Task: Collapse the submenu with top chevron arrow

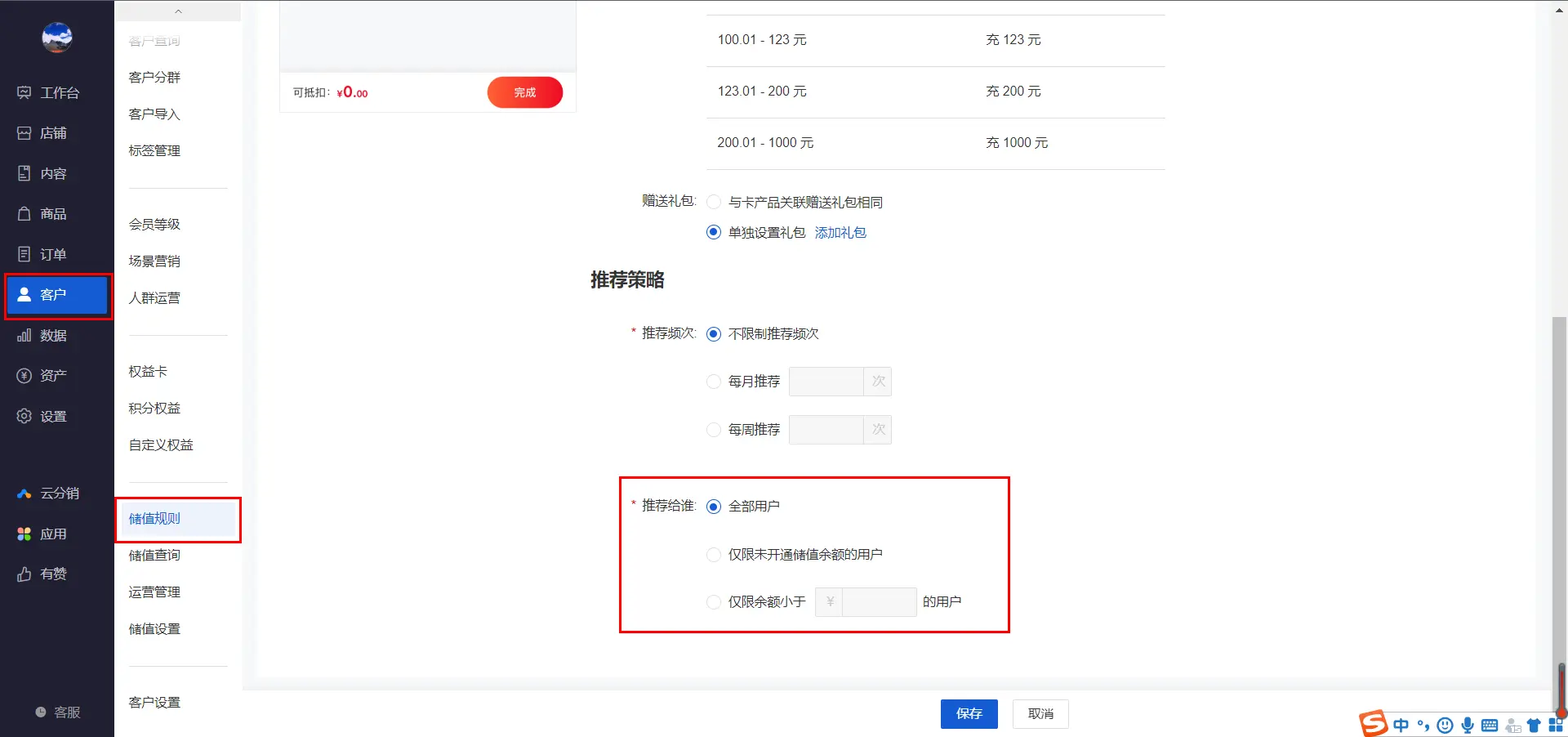Action: tap(178, 11)
